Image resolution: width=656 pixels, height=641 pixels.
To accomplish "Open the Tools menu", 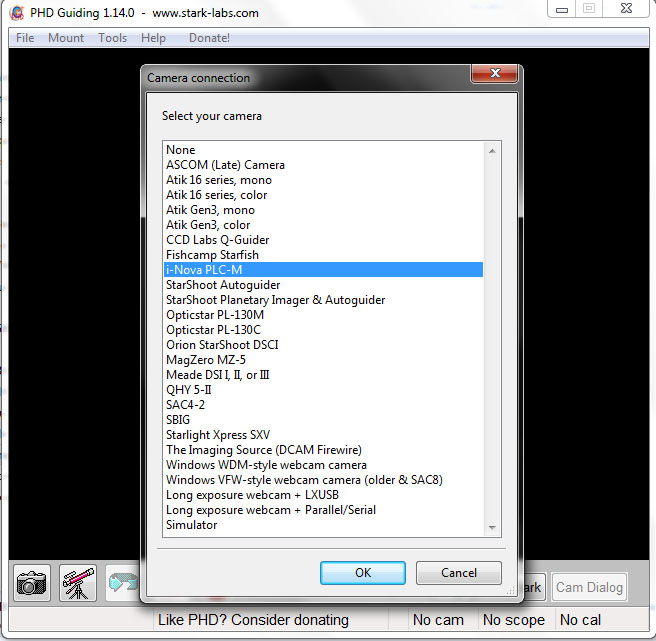I will [x=113, y=38].
